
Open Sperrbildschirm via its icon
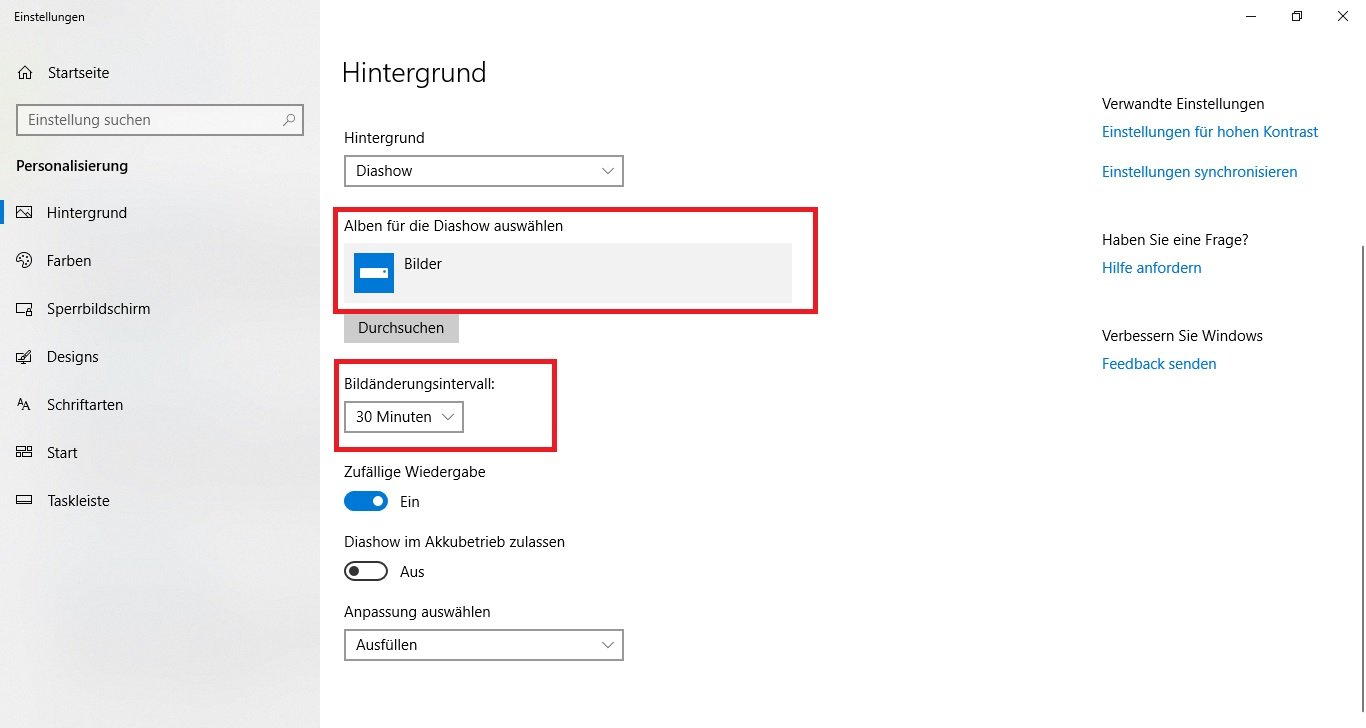(x=25, y=309)
